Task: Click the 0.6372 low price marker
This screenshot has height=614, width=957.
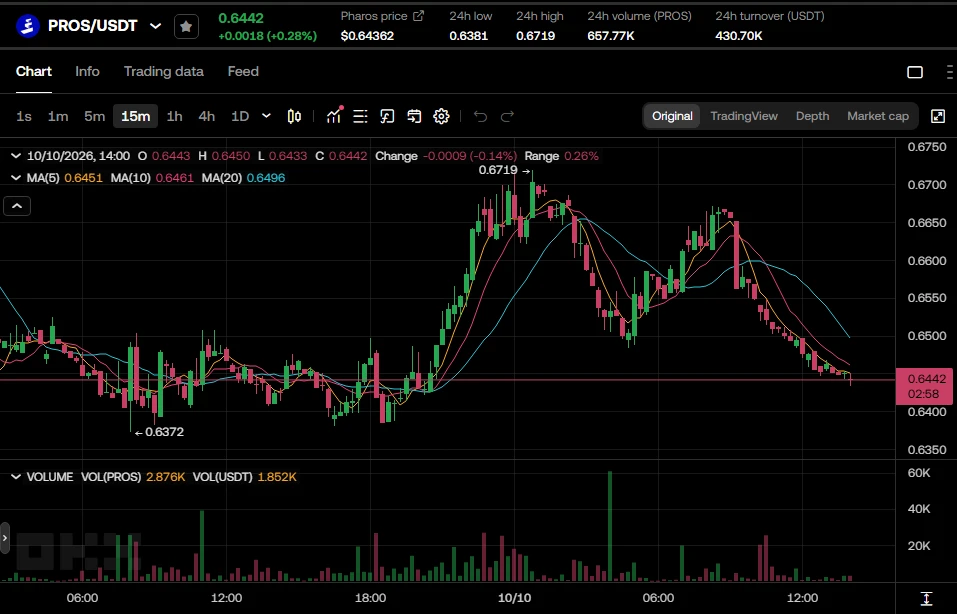Action: point(159,432)
